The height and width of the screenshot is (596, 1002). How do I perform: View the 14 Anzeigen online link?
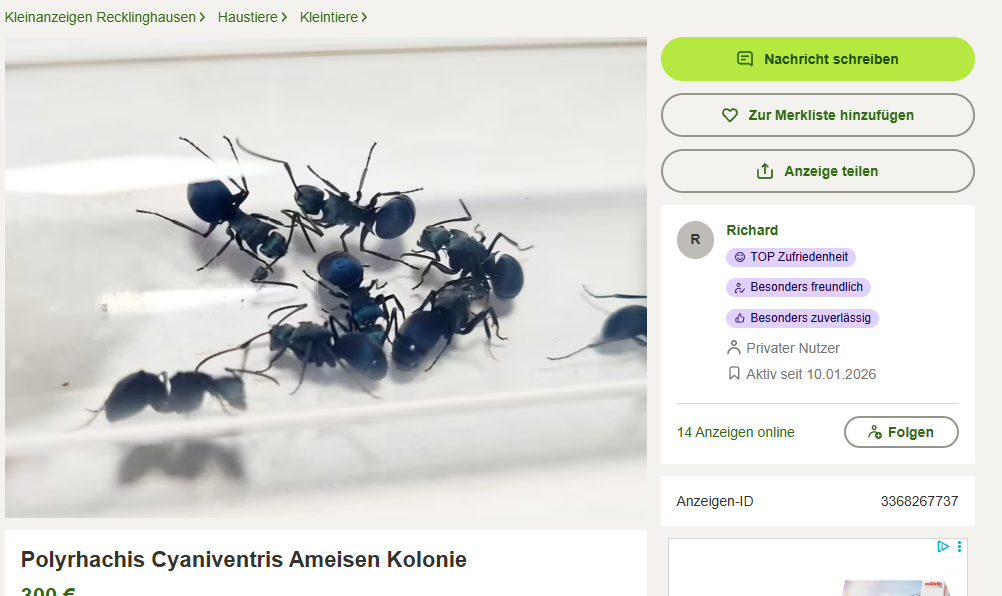click(736, 432)
